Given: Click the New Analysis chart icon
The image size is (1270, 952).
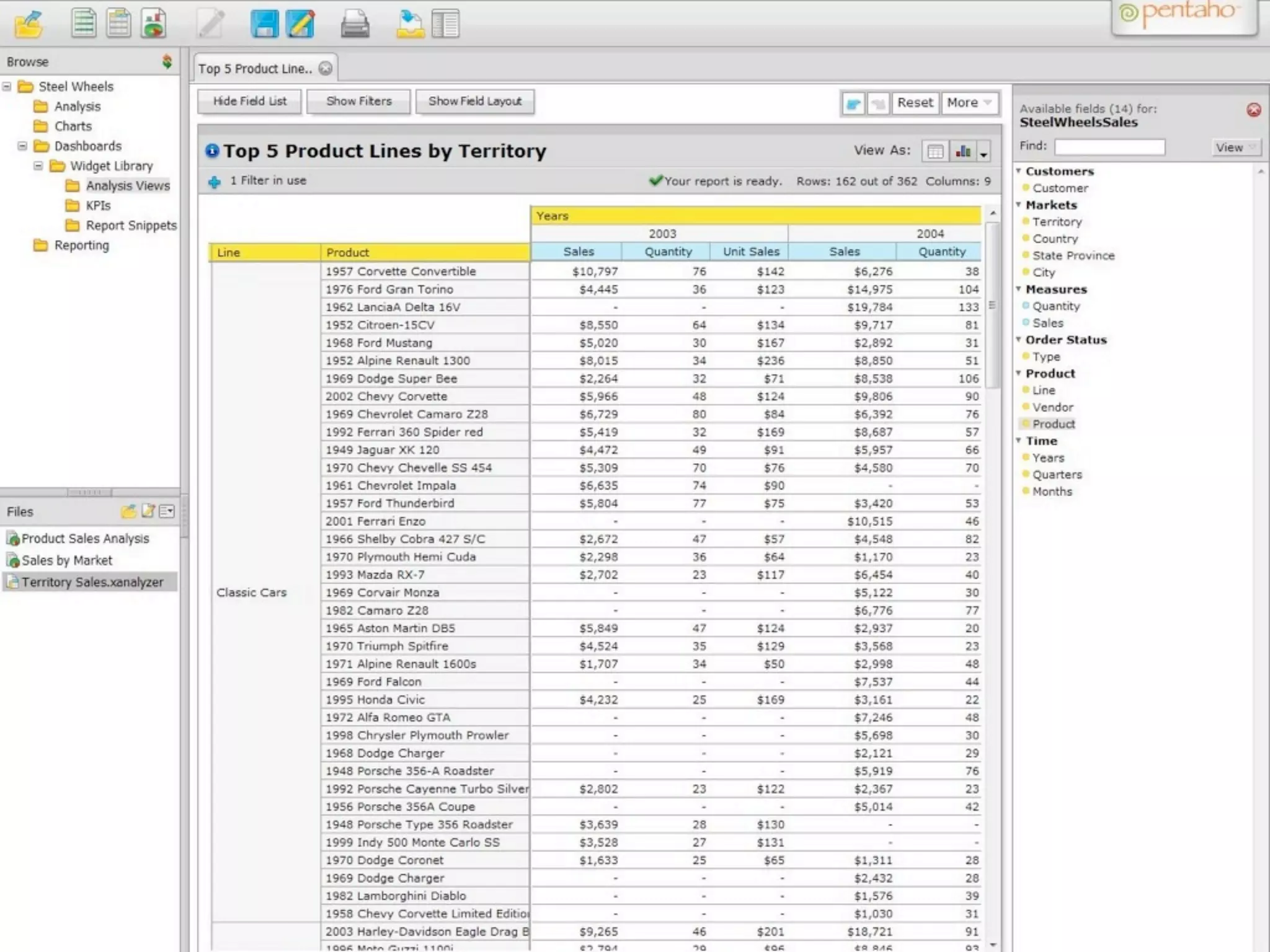Looking at the screenshot, I should 153,24.
